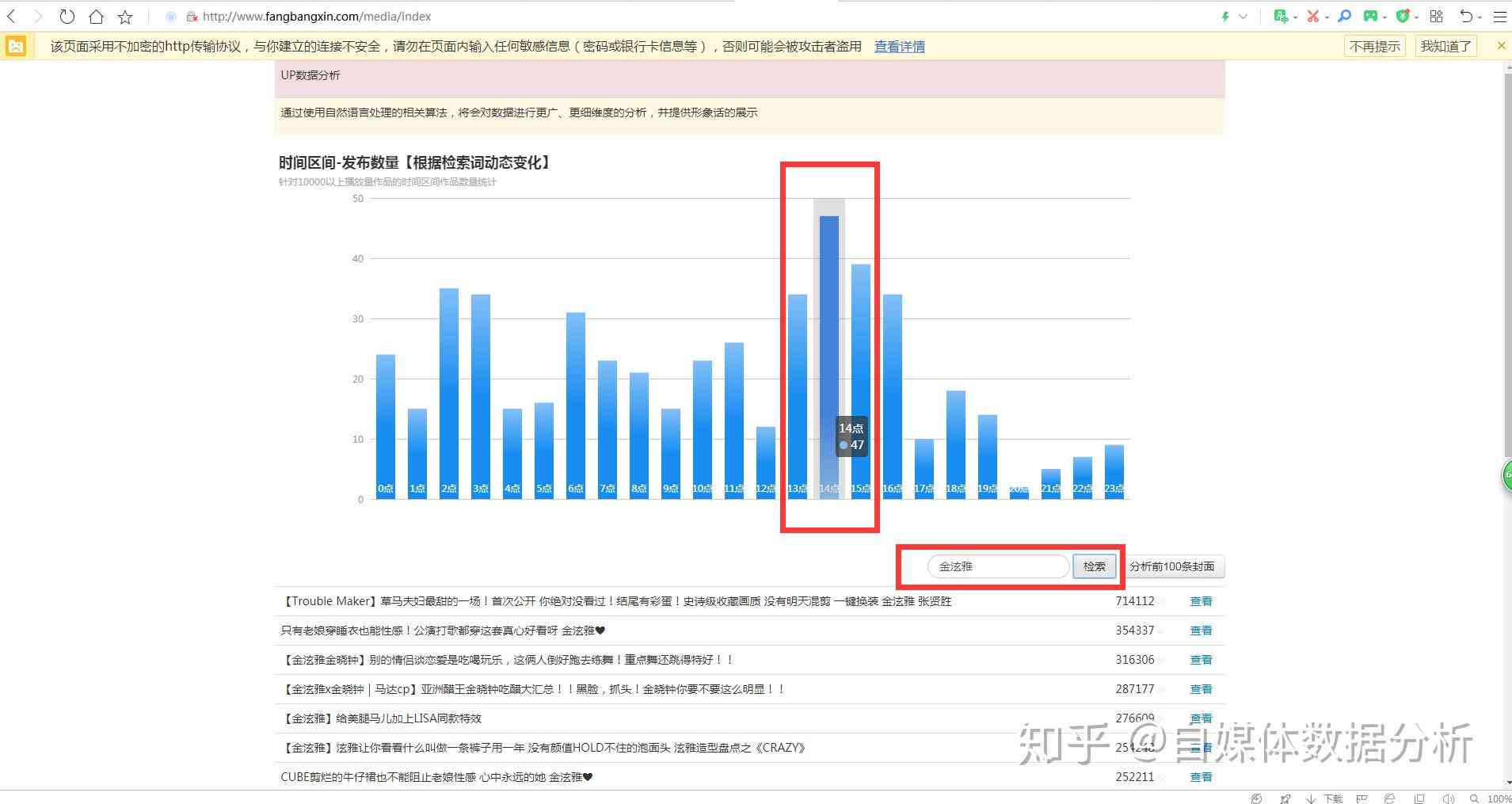Click the 不再提示 button
The width and height of the screenshot is (1512, 804).
[1374, 46]
